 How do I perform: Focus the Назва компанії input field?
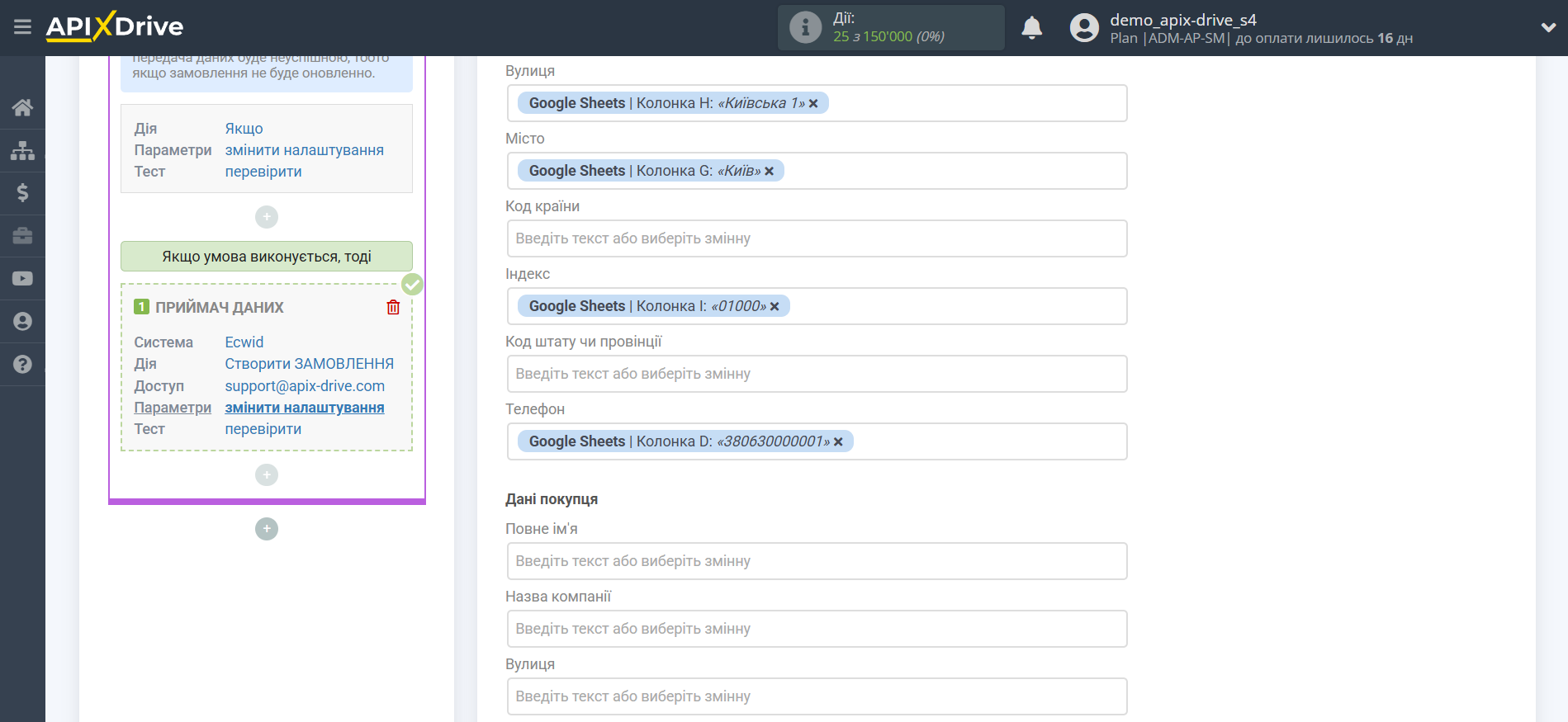[x=817, y=629]
